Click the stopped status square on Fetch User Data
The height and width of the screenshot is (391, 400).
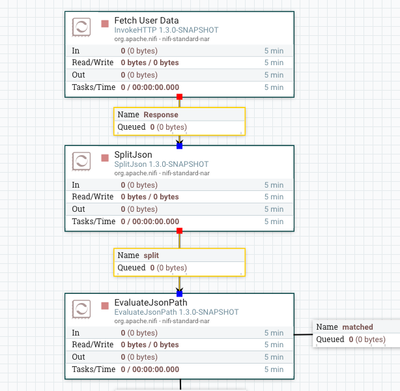pos(105,24)
